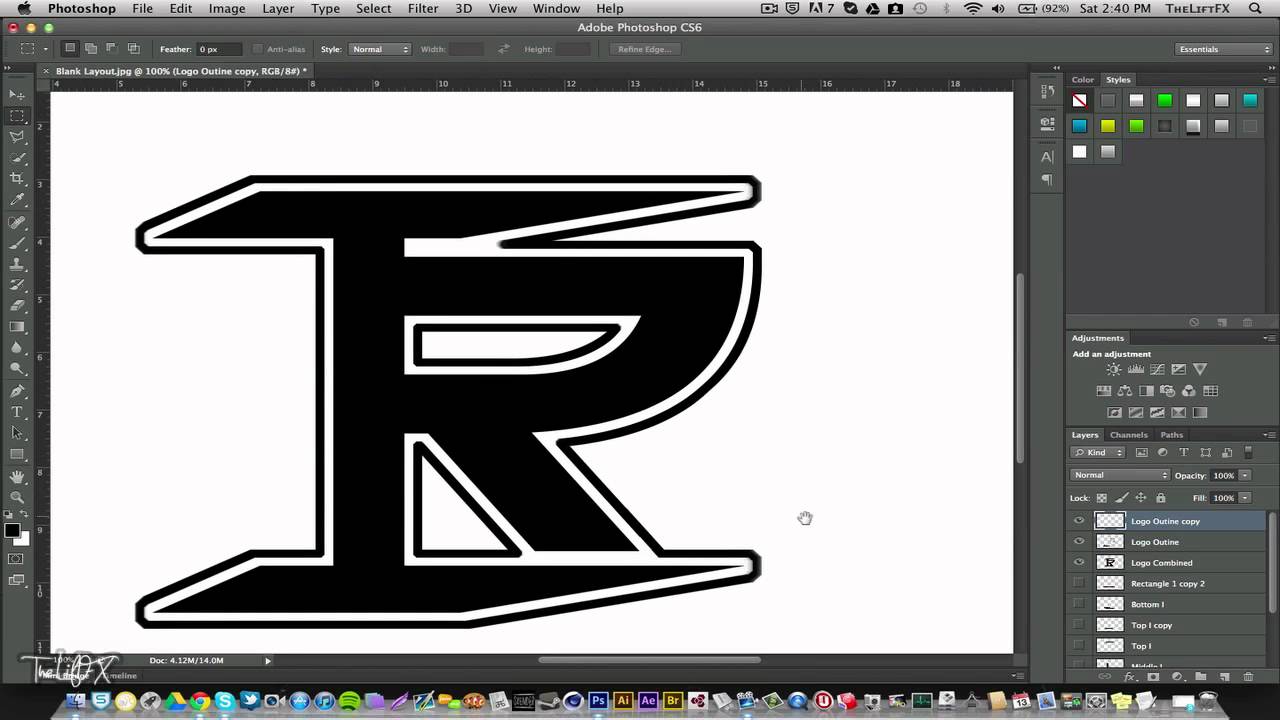
Task: Apply the bright green style swatch
Action: (x=1165, y=101)
